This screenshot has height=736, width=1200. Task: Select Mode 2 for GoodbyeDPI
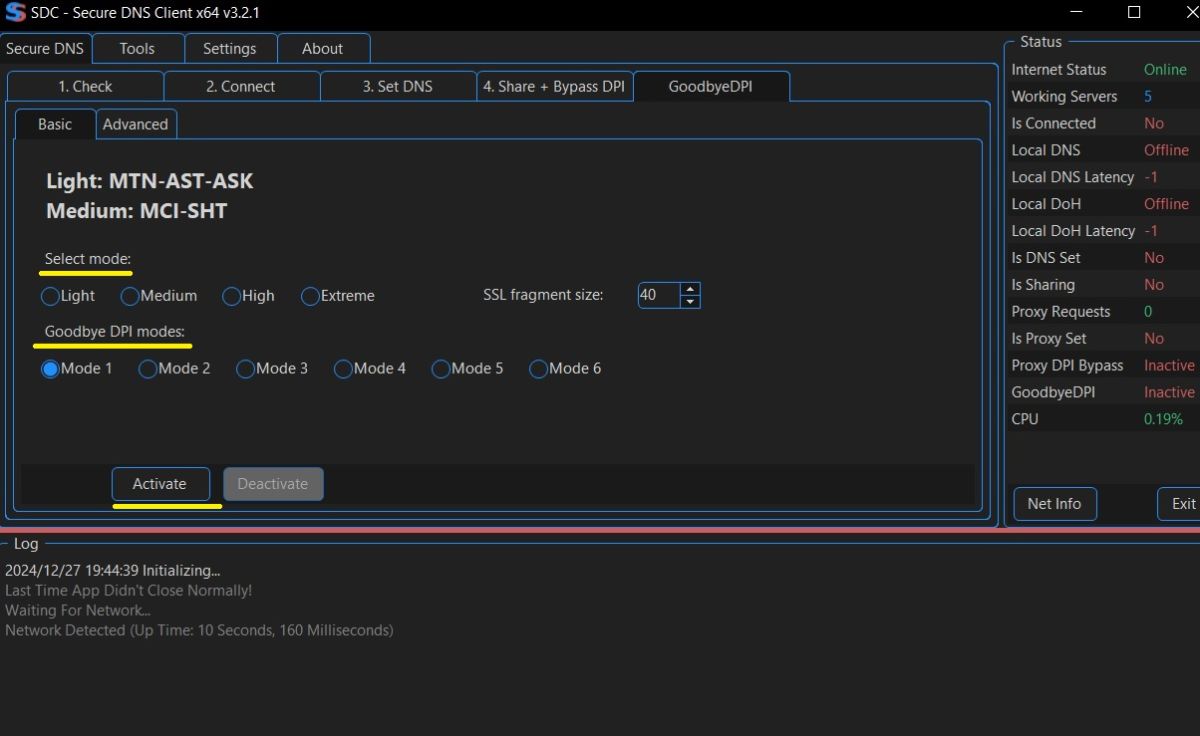pyautogui.click(x=148, y=369)
